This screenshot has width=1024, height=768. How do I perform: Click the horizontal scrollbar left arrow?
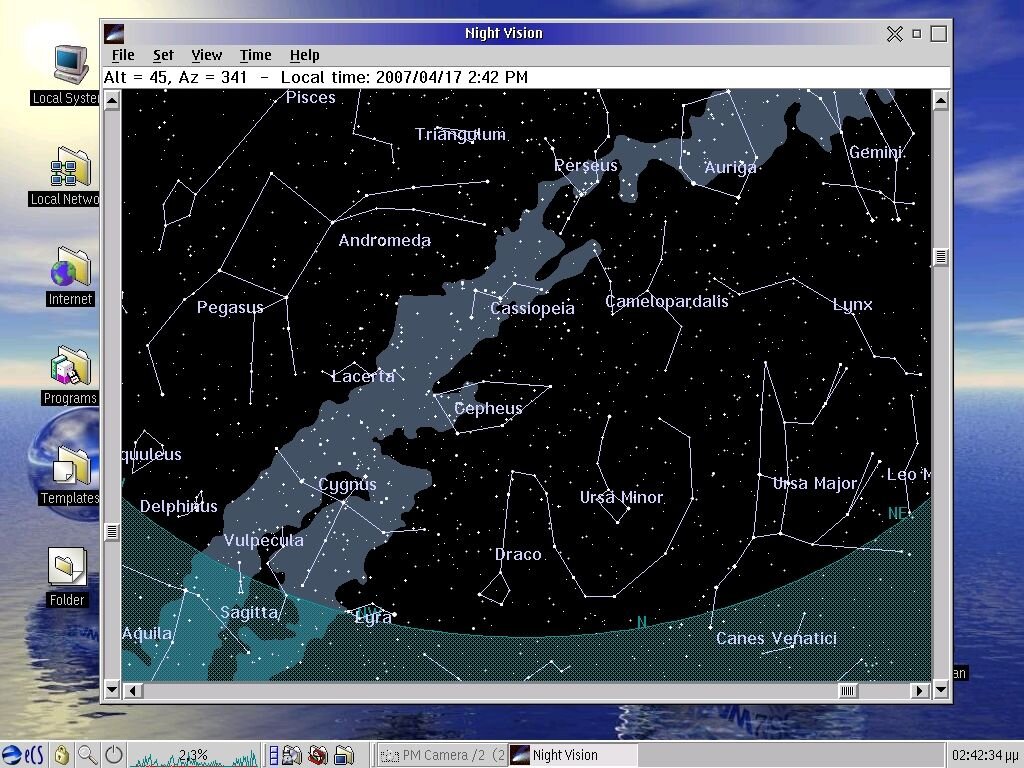(132, 691)
